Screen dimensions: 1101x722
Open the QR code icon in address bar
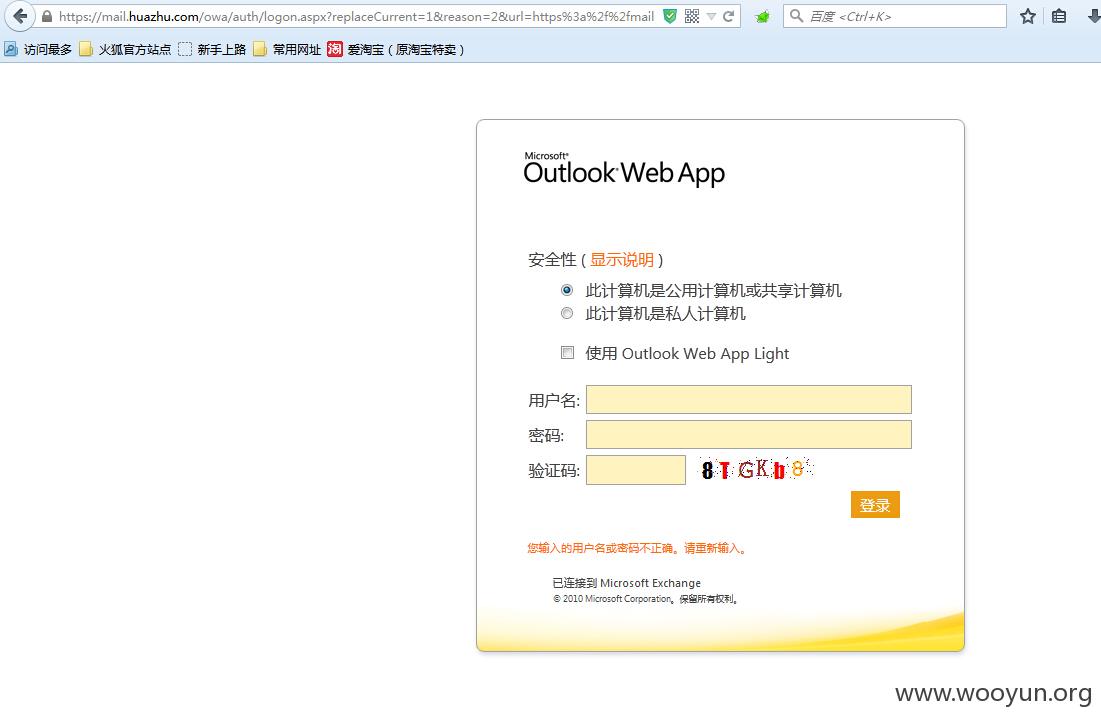(692, 16)
